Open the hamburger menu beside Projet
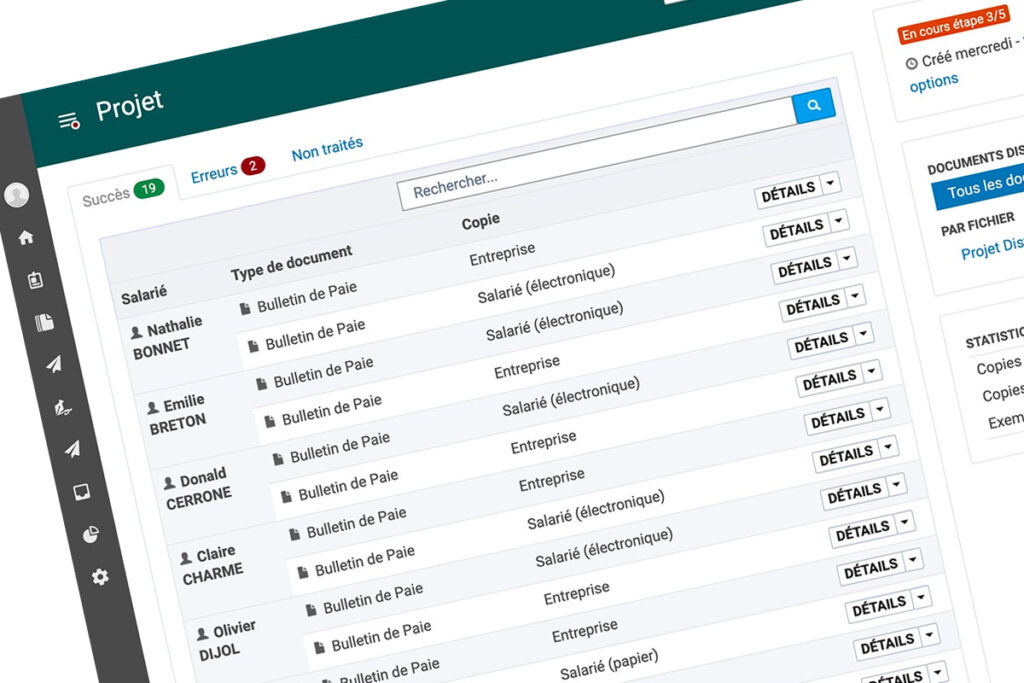 [x=68, y=121]
